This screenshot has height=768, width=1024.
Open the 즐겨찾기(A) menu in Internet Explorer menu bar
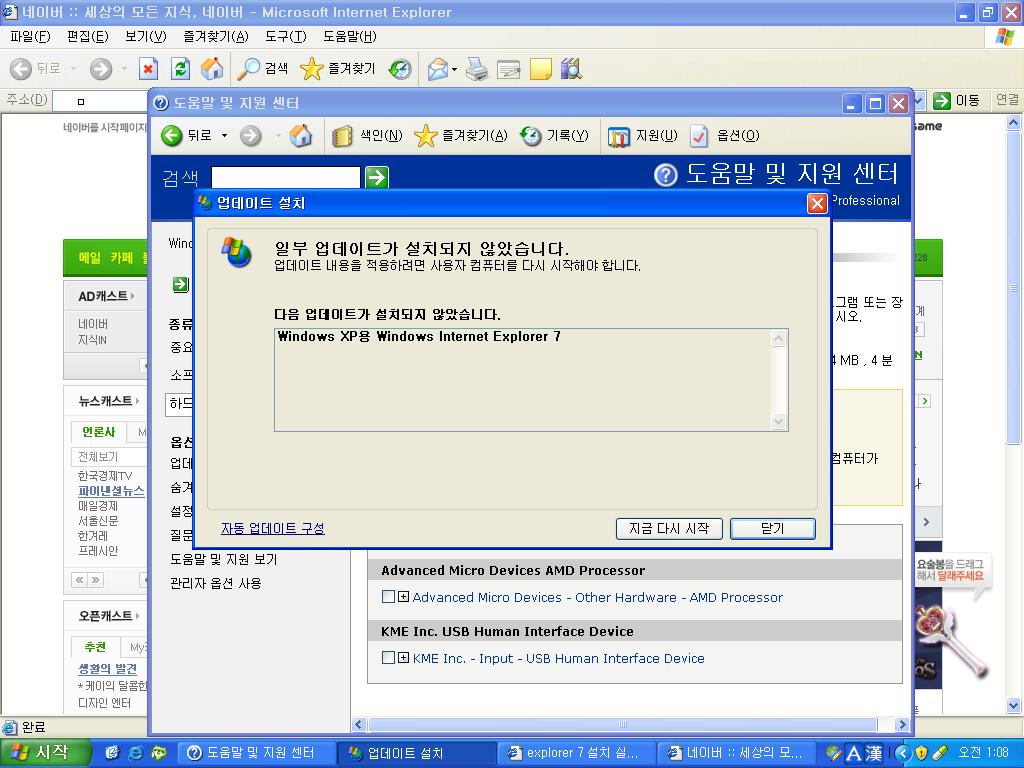[x=216, y=37]
